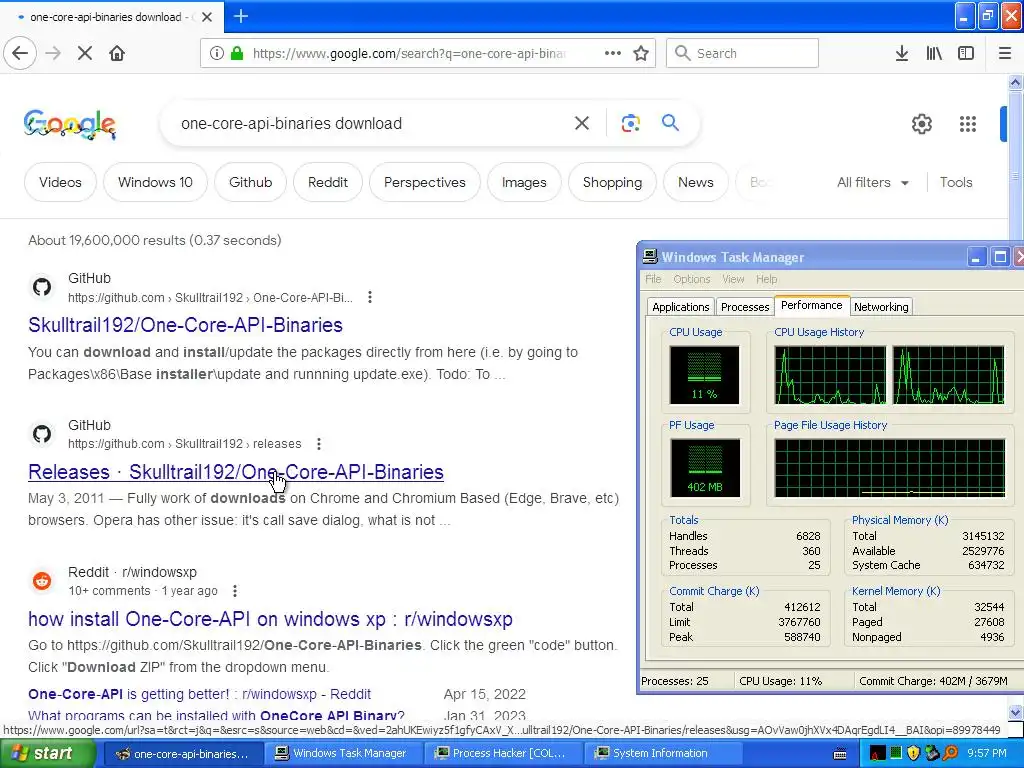Open the page actions three-dot menu
This screenshot has height=768, width=1024.
(613, 53)
